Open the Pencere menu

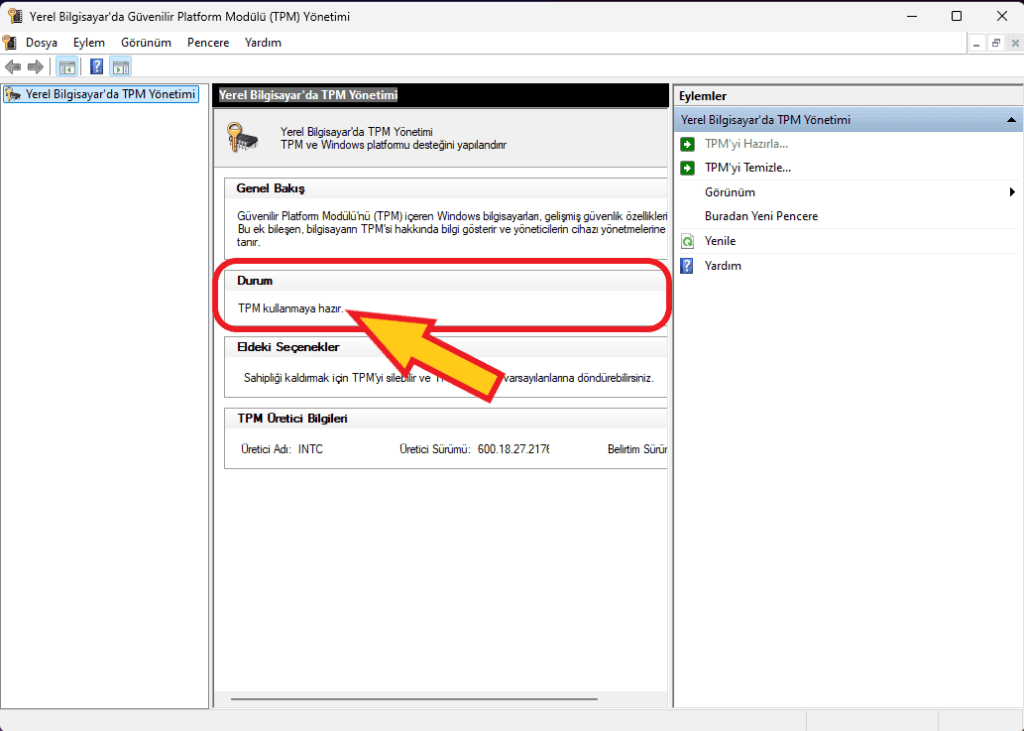[x=208, y=43]
